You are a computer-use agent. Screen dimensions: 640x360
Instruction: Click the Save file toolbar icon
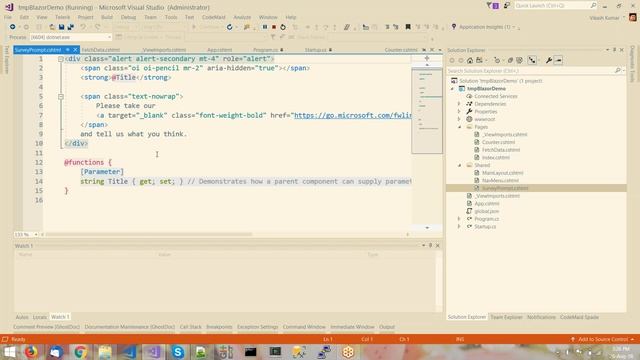61,27
